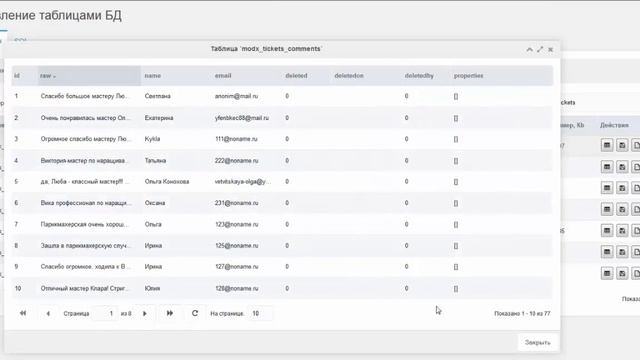This screenshot has height=360, width=640.
Task: Click comment 'Парикмахерская очень хорош...'
Action: [84, 224]
